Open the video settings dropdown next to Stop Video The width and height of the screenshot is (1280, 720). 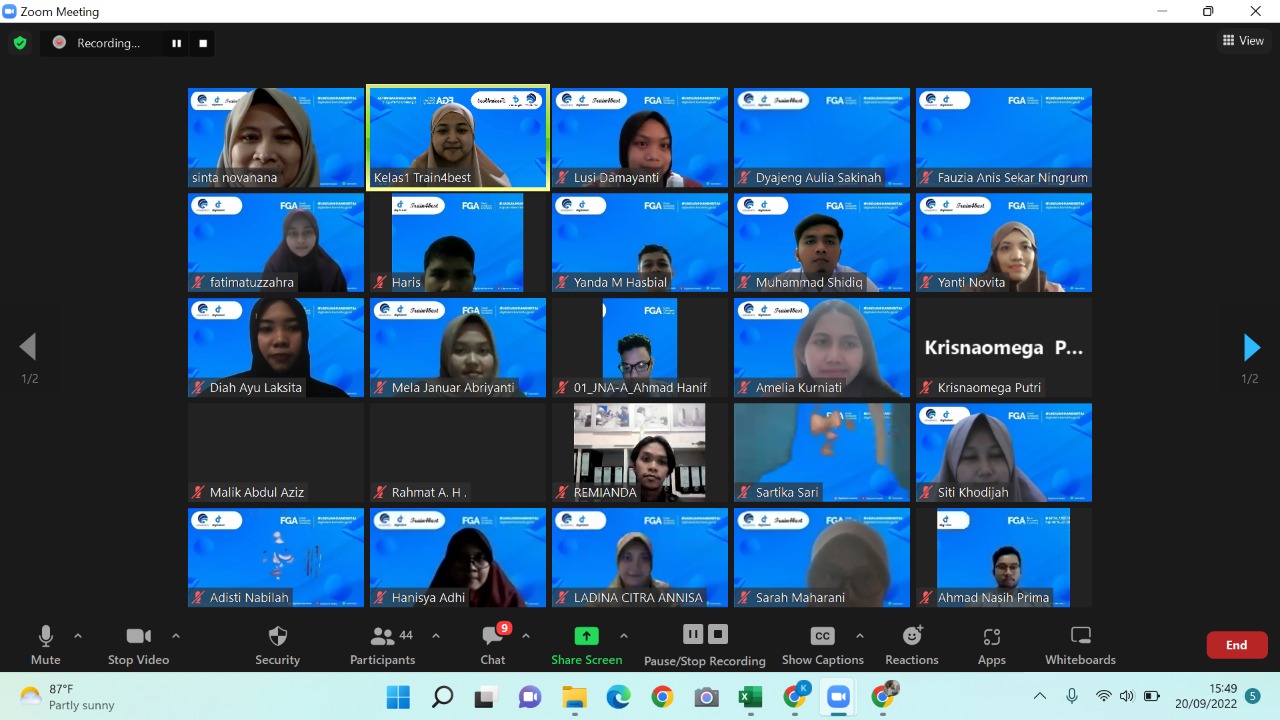tap(175, 634)
